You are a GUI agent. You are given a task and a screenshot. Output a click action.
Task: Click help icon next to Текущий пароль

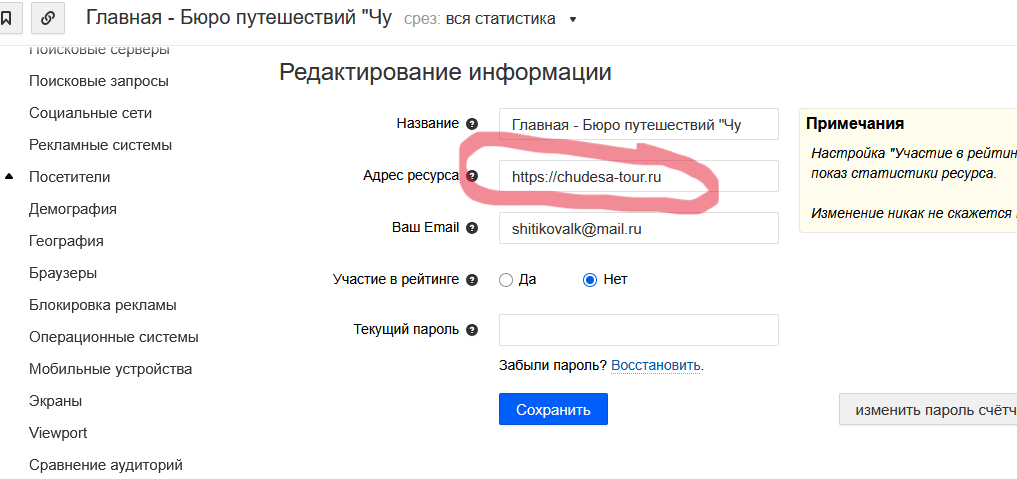[x=472, y=330]
